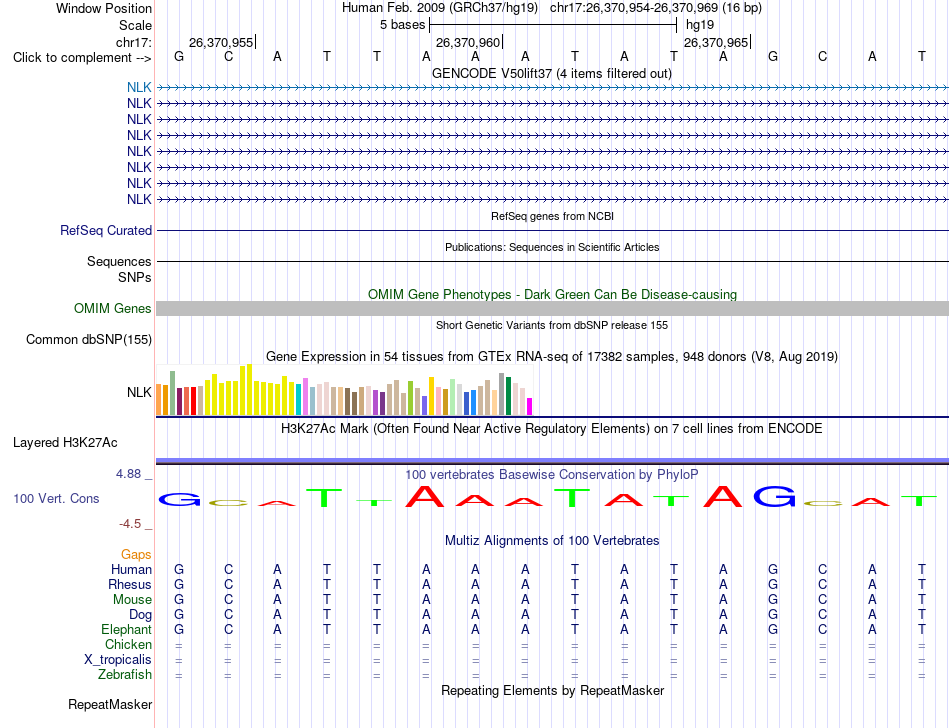
Task: Click 'Publications: Sequences in Scientific Articles' title
Action: point(552,247)
